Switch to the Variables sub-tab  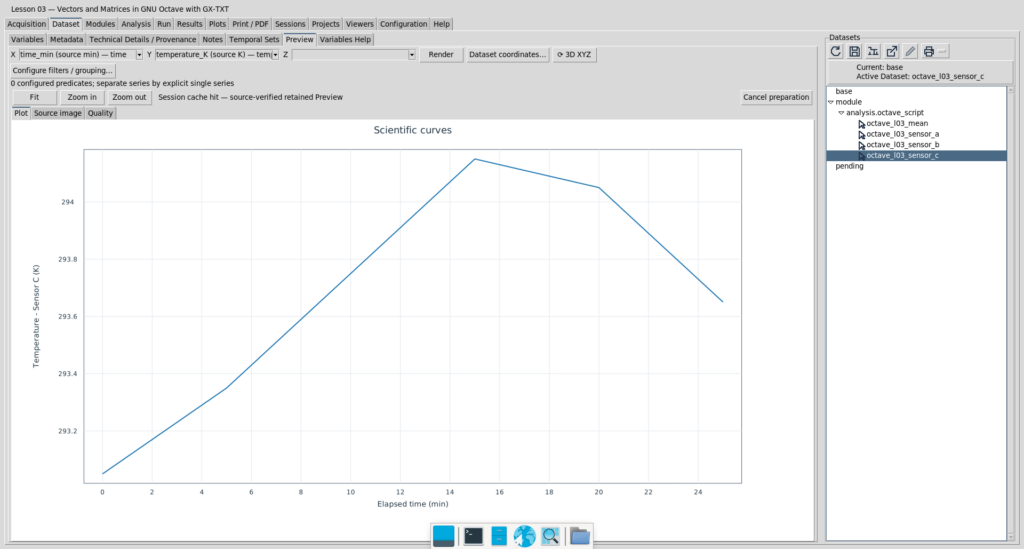27,40
